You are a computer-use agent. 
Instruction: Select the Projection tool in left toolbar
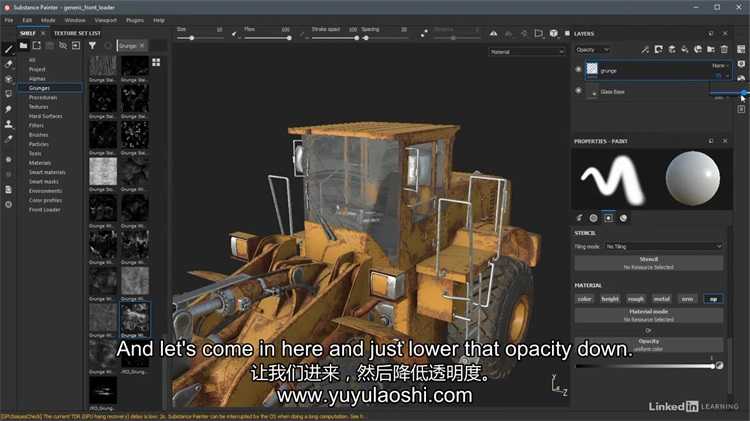click(9, 79)
